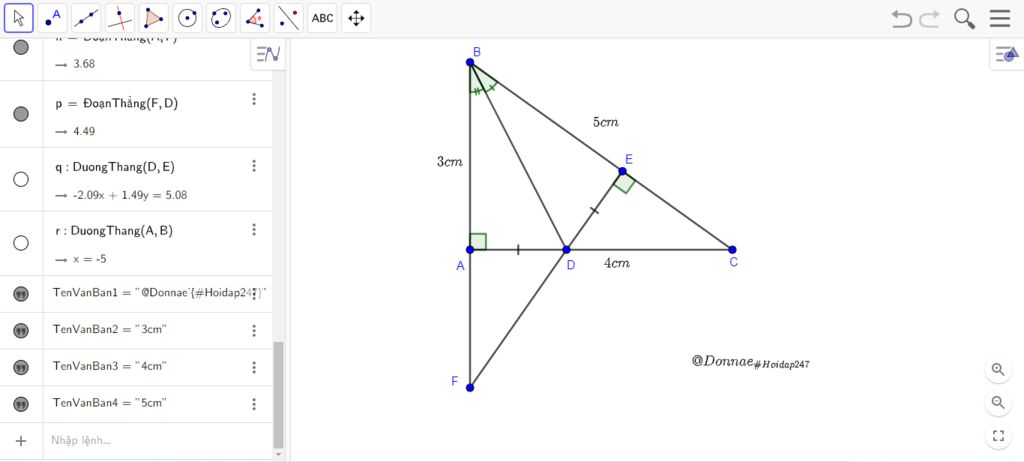
Task: Open the main hamburger menu
Action: click(x=1000, y=18)
